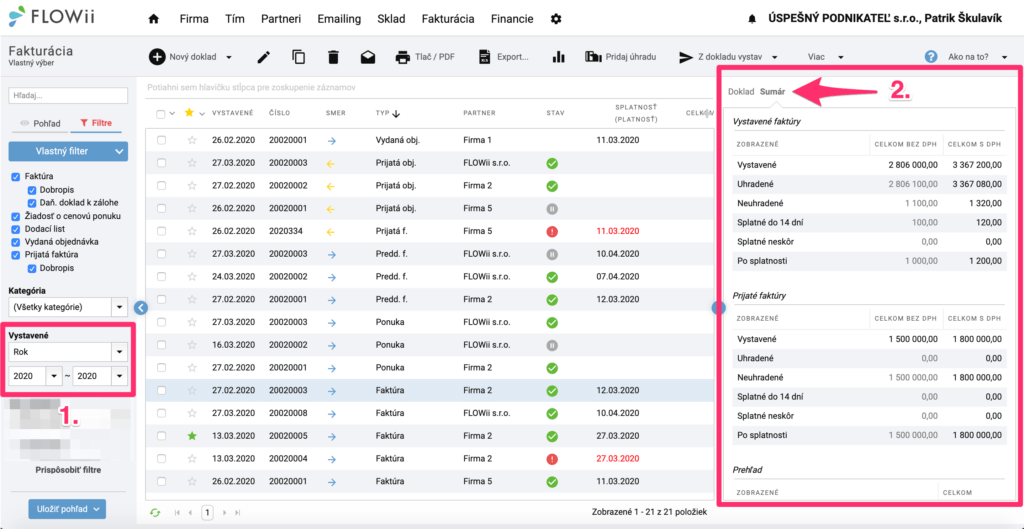
Task: Click green check status of 20020008 Faktúra
Action: [552, 413]
